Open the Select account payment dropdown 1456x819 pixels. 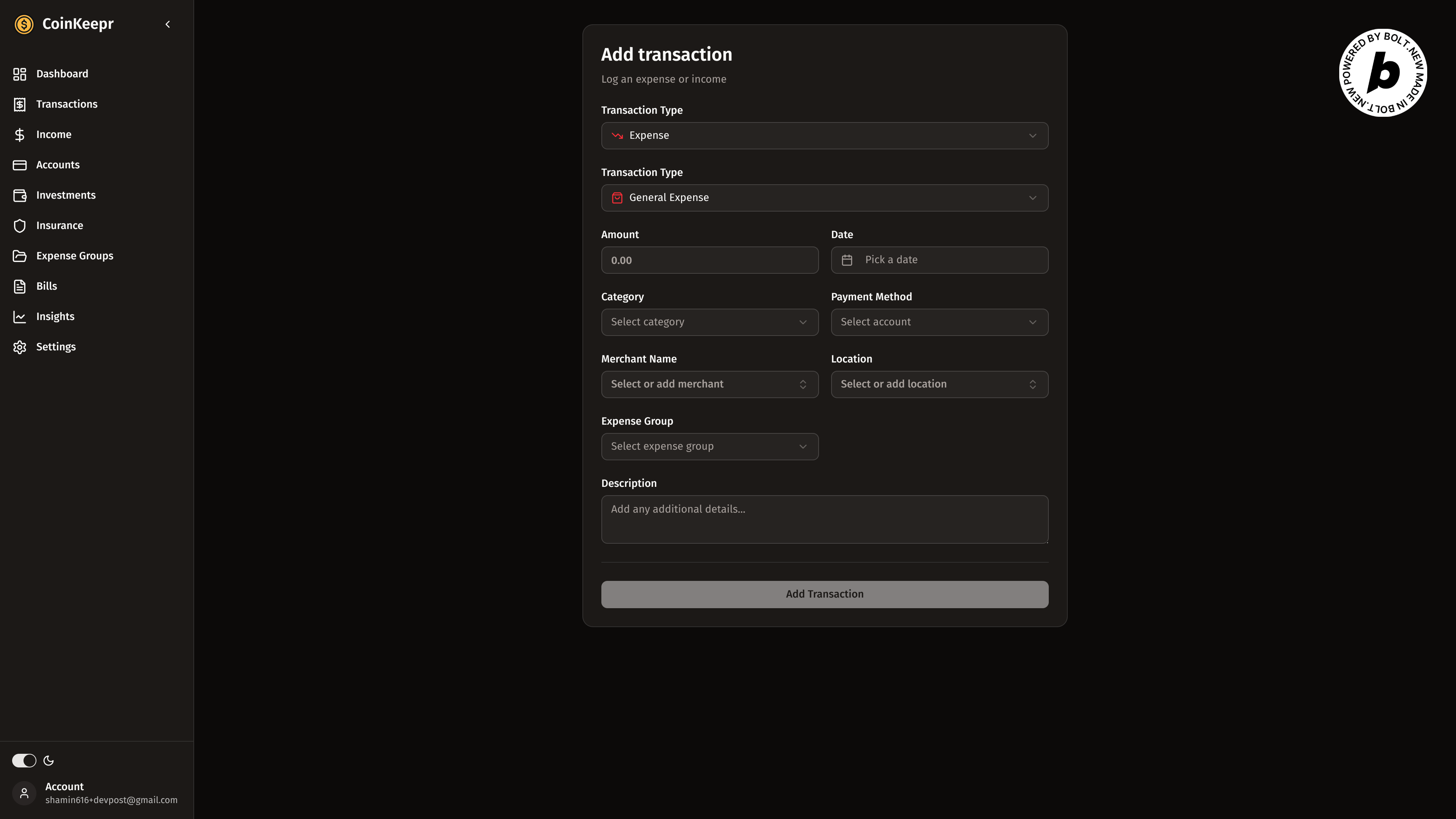pos(939,322)
